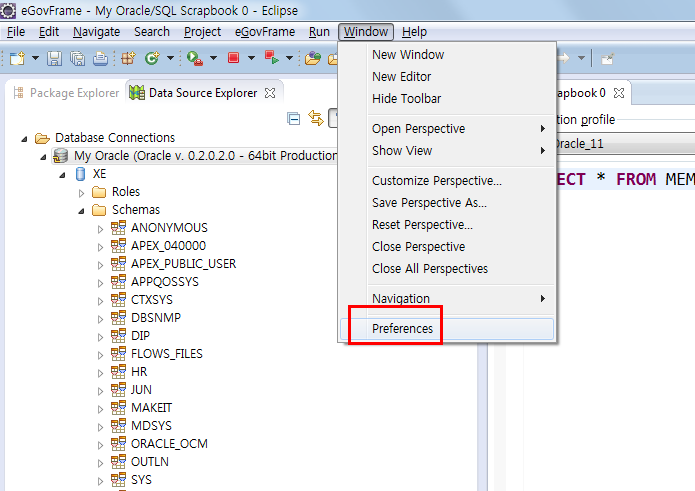Select New Window menu entry

tap(447, 55)
